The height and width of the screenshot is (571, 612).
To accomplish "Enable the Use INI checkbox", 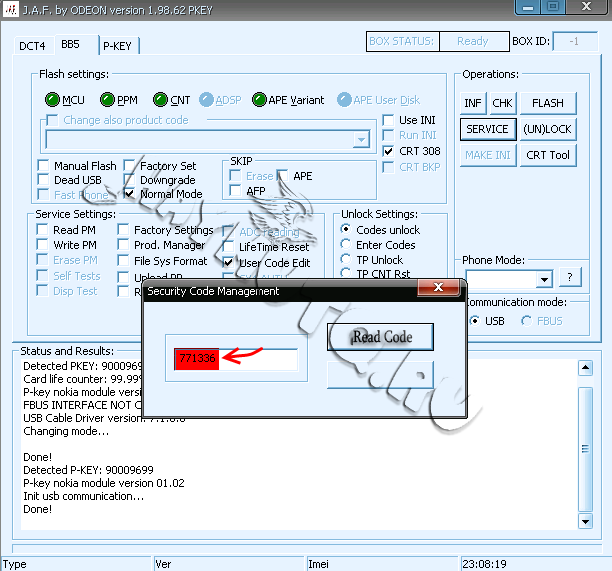I will (x=388, y=120).
